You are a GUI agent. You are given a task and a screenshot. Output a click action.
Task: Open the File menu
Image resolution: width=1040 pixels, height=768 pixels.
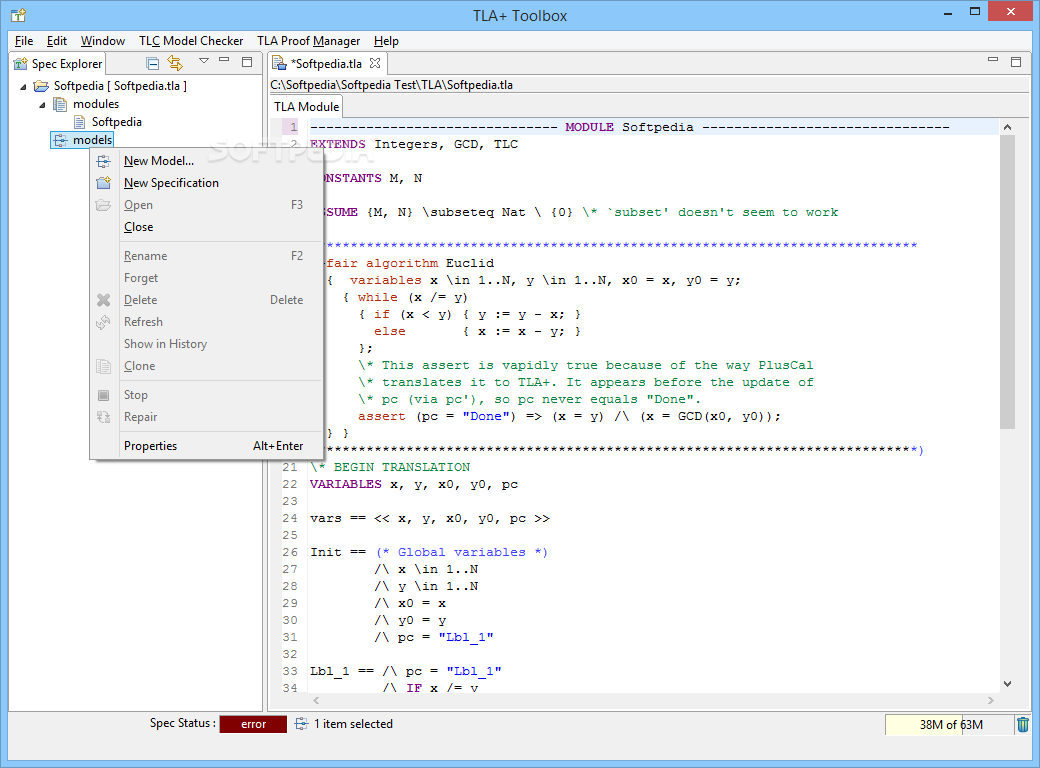pos(24,41)
